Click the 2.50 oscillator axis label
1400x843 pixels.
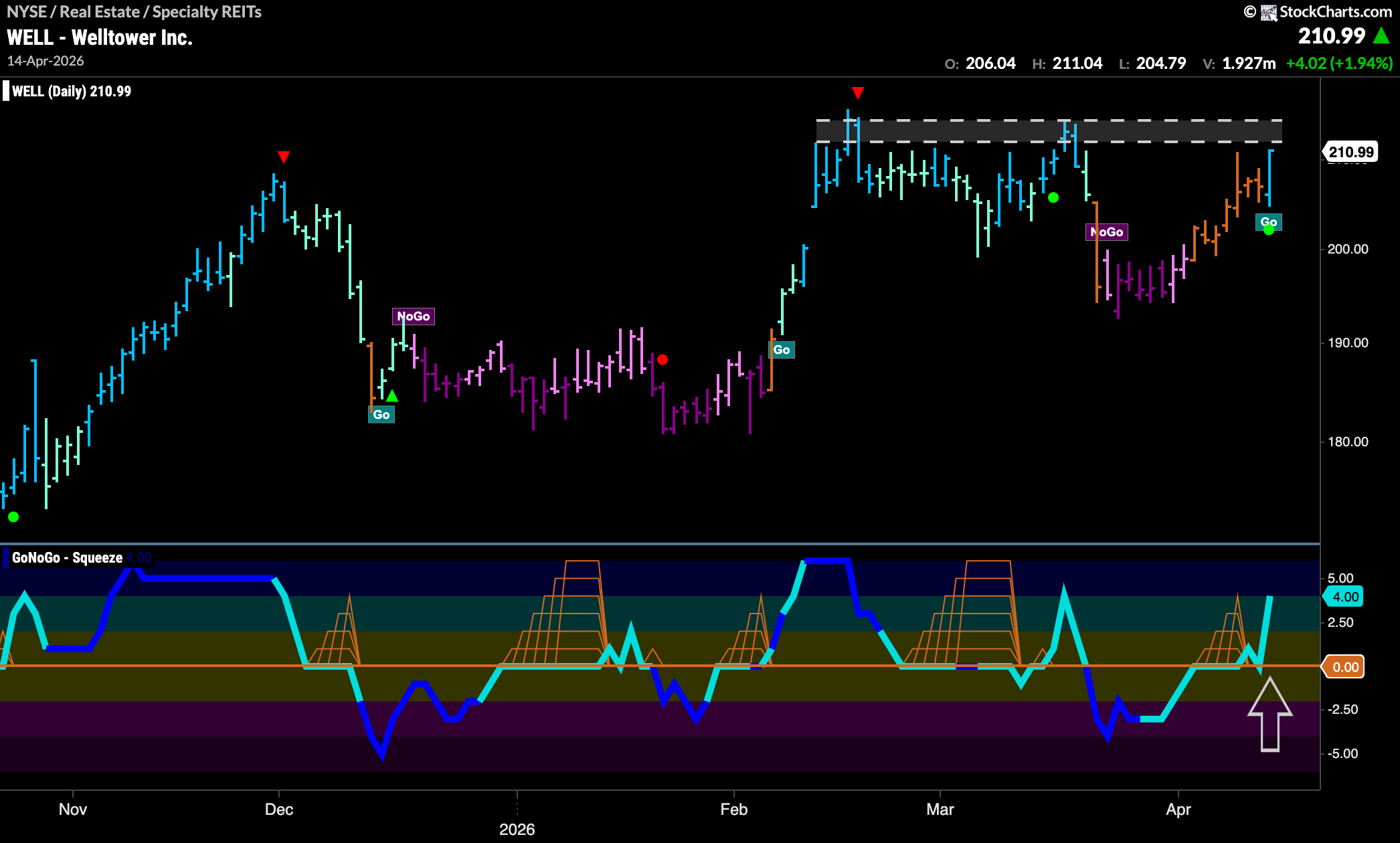[x=1340, y=622]
